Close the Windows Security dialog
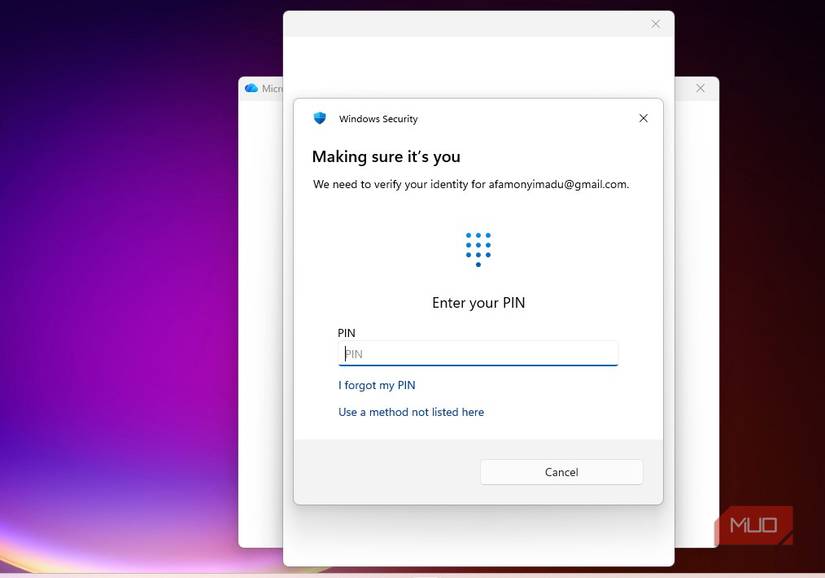825x578 pixels. click(643, 118)
